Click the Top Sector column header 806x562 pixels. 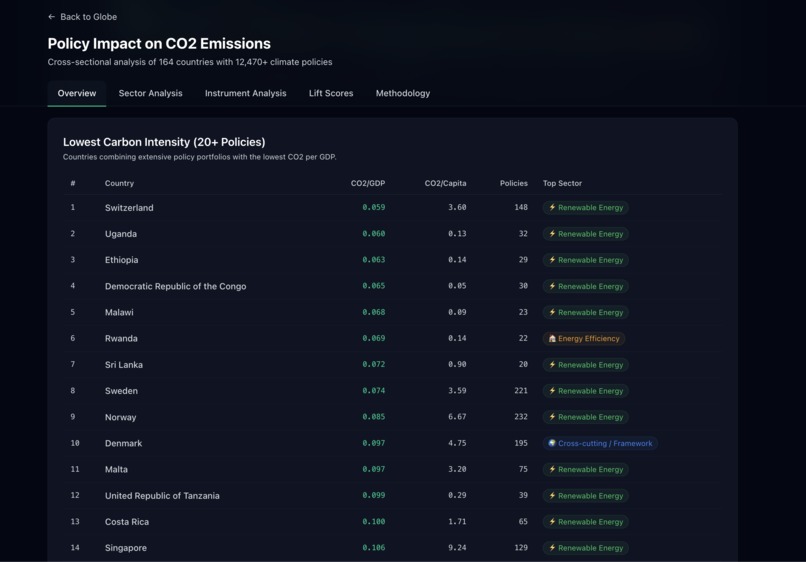point(562,183)
